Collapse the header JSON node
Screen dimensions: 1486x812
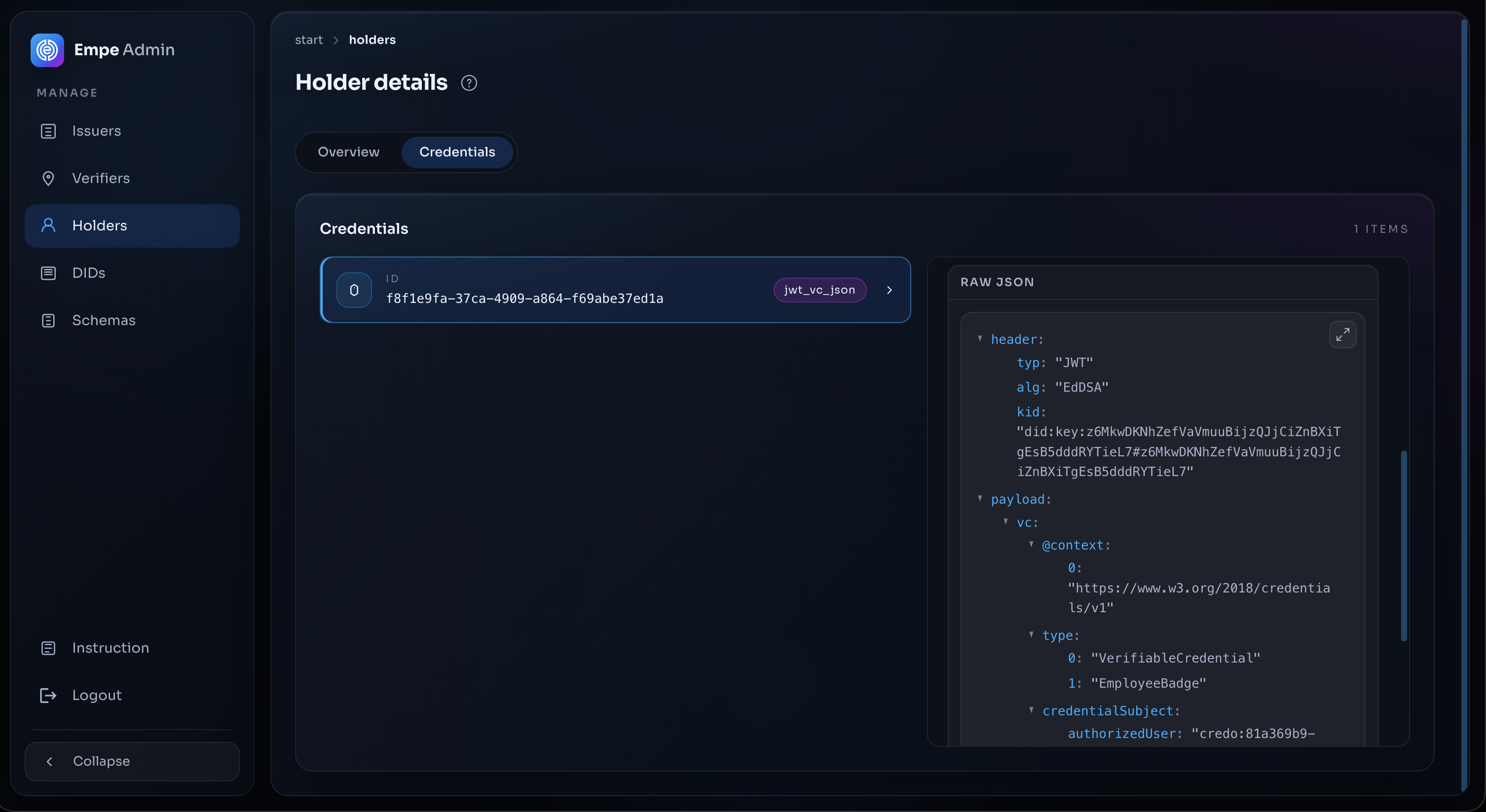[980, 338]
